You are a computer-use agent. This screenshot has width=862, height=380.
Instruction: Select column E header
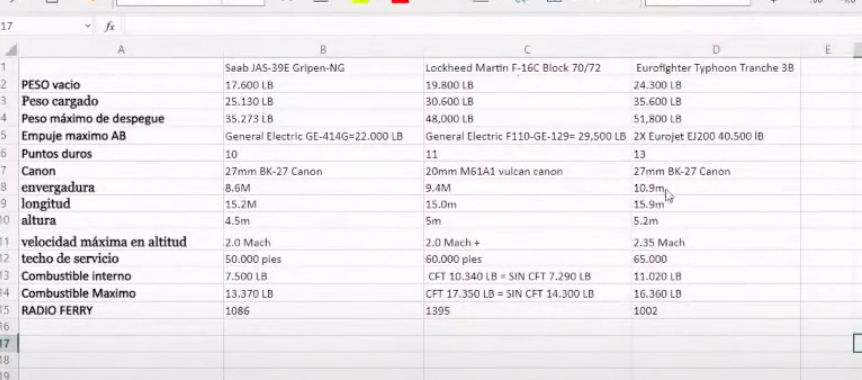coord(827,50)
